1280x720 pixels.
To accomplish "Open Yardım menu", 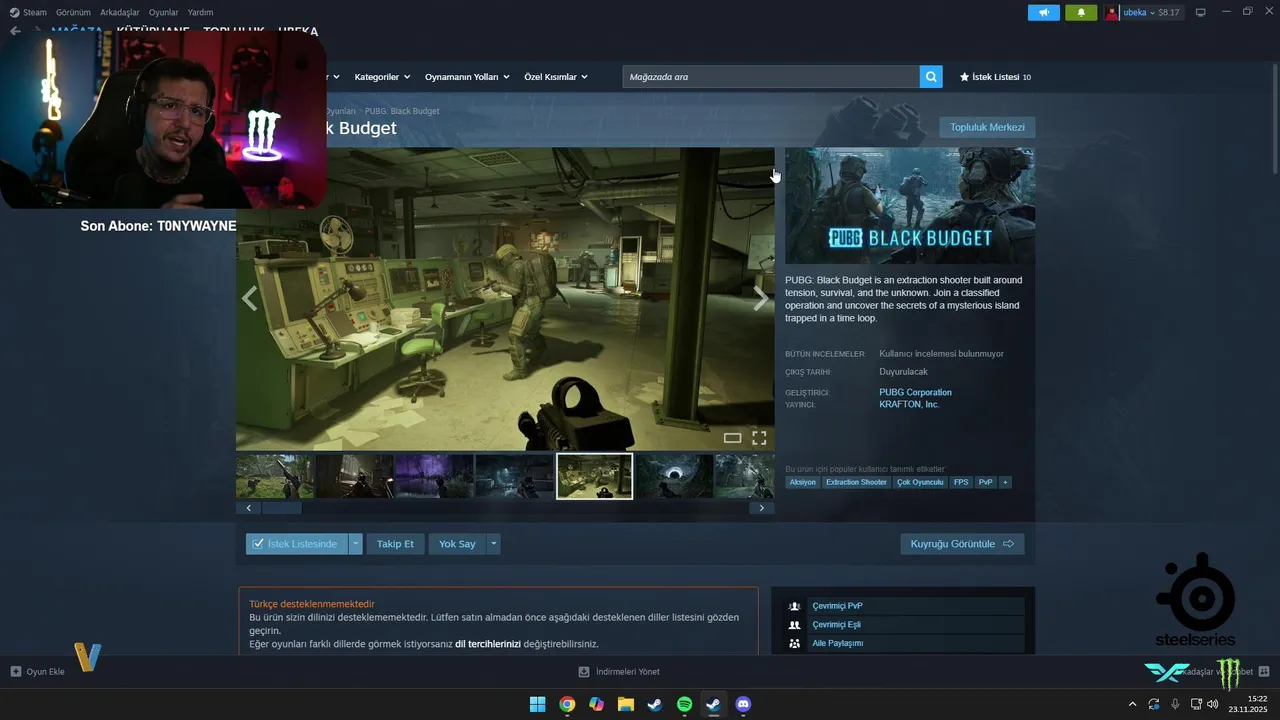I will 200,13.
